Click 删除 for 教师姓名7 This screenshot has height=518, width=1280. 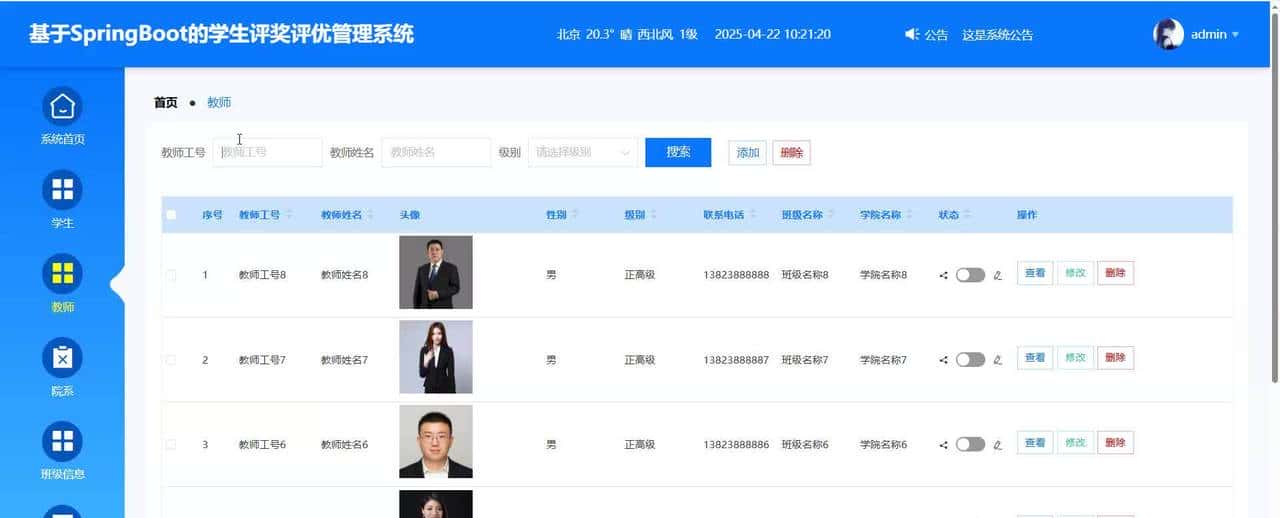click(x=1116, y=358)
